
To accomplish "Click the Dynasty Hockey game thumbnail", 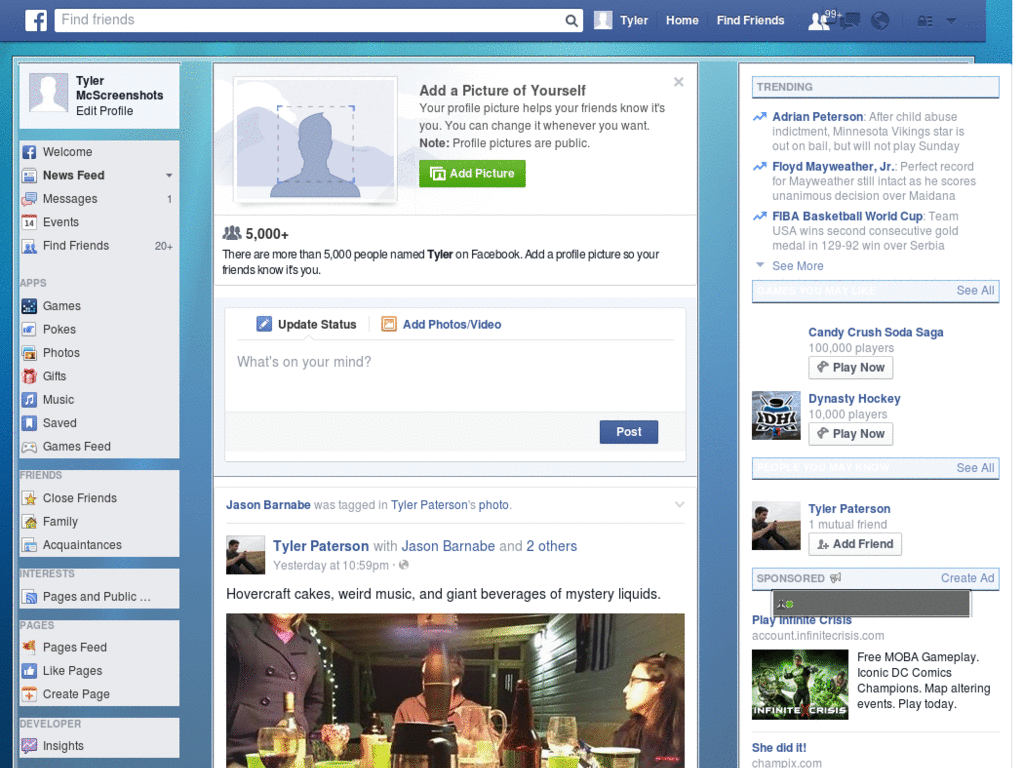I will point(776,415).
